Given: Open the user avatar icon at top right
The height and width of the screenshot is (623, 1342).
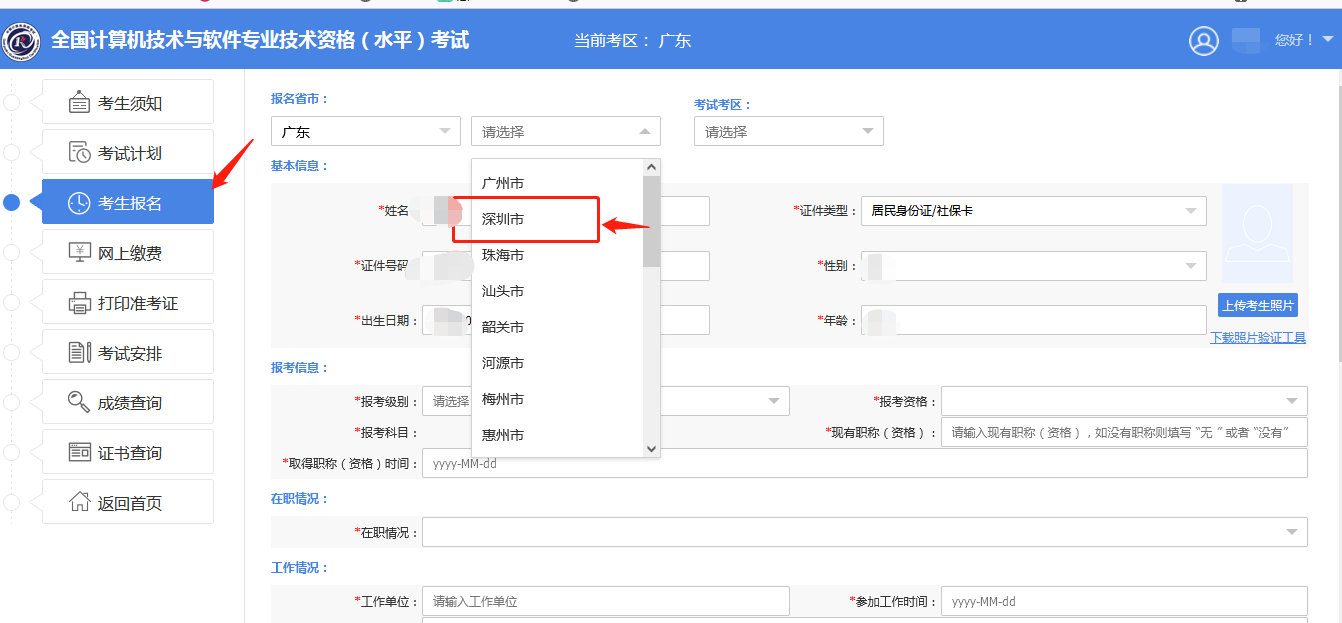Looking at the screenshot, I should [x=1204, y=41].
